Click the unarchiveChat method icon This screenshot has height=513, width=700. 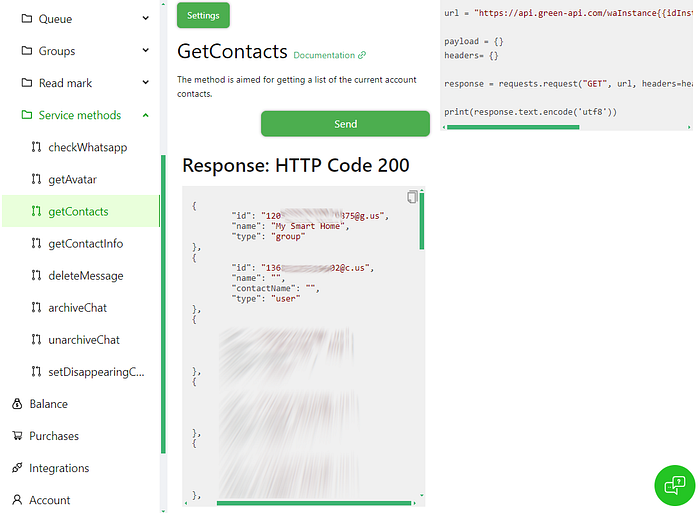[x=36, y=340]
